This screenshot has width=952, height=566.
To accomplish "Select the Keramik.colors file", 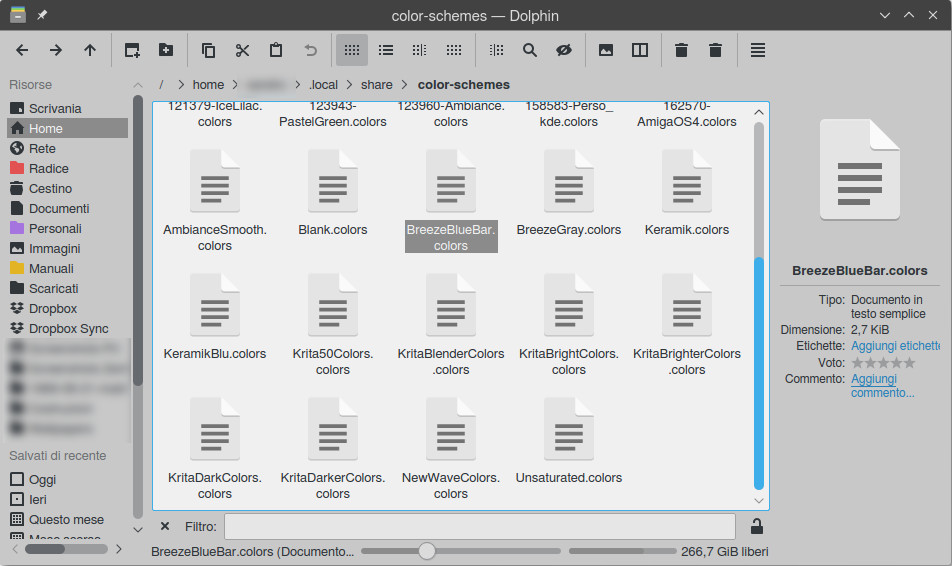I will 687,193.
